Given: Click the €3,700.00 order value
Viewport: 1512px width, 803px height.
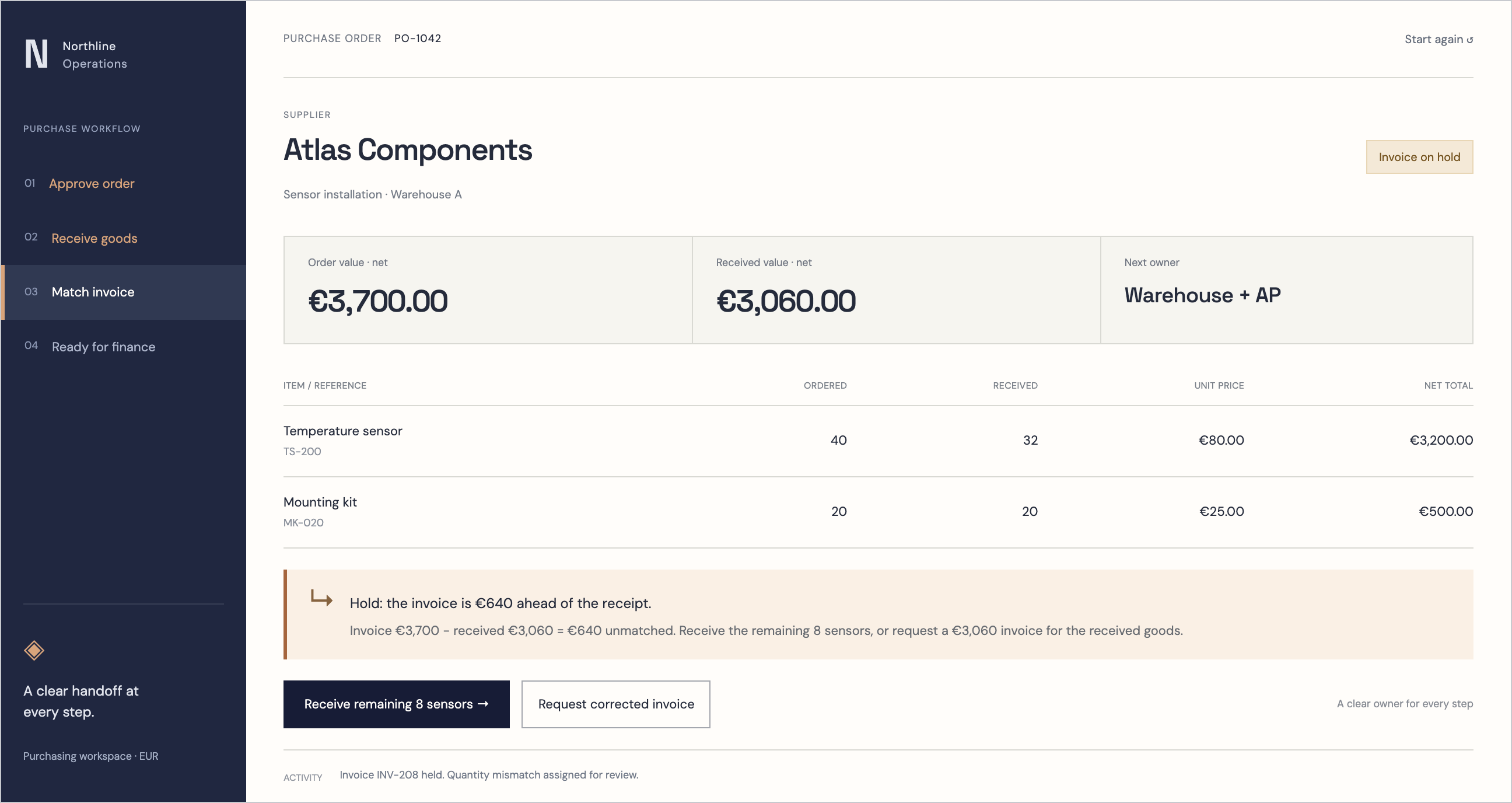Looking at the screenshot, I should pos(378,301).
